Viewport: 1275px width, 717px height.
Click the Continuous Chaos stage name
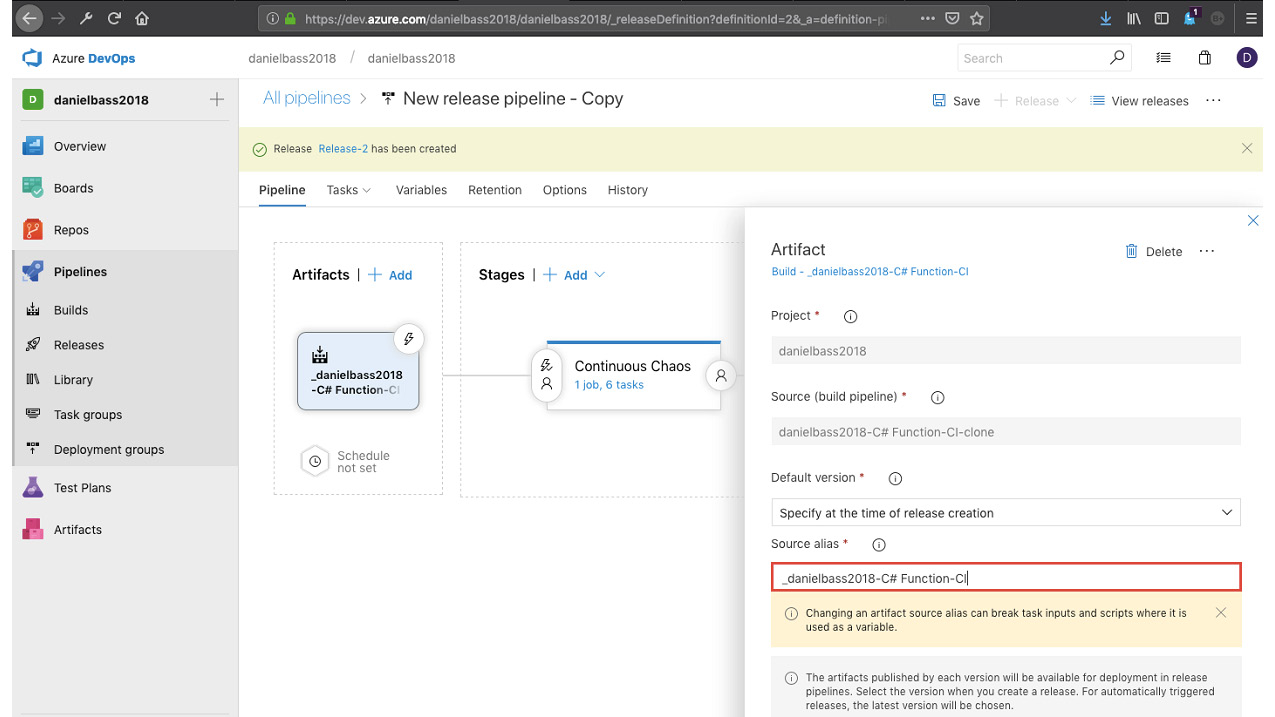coord(633,366)
